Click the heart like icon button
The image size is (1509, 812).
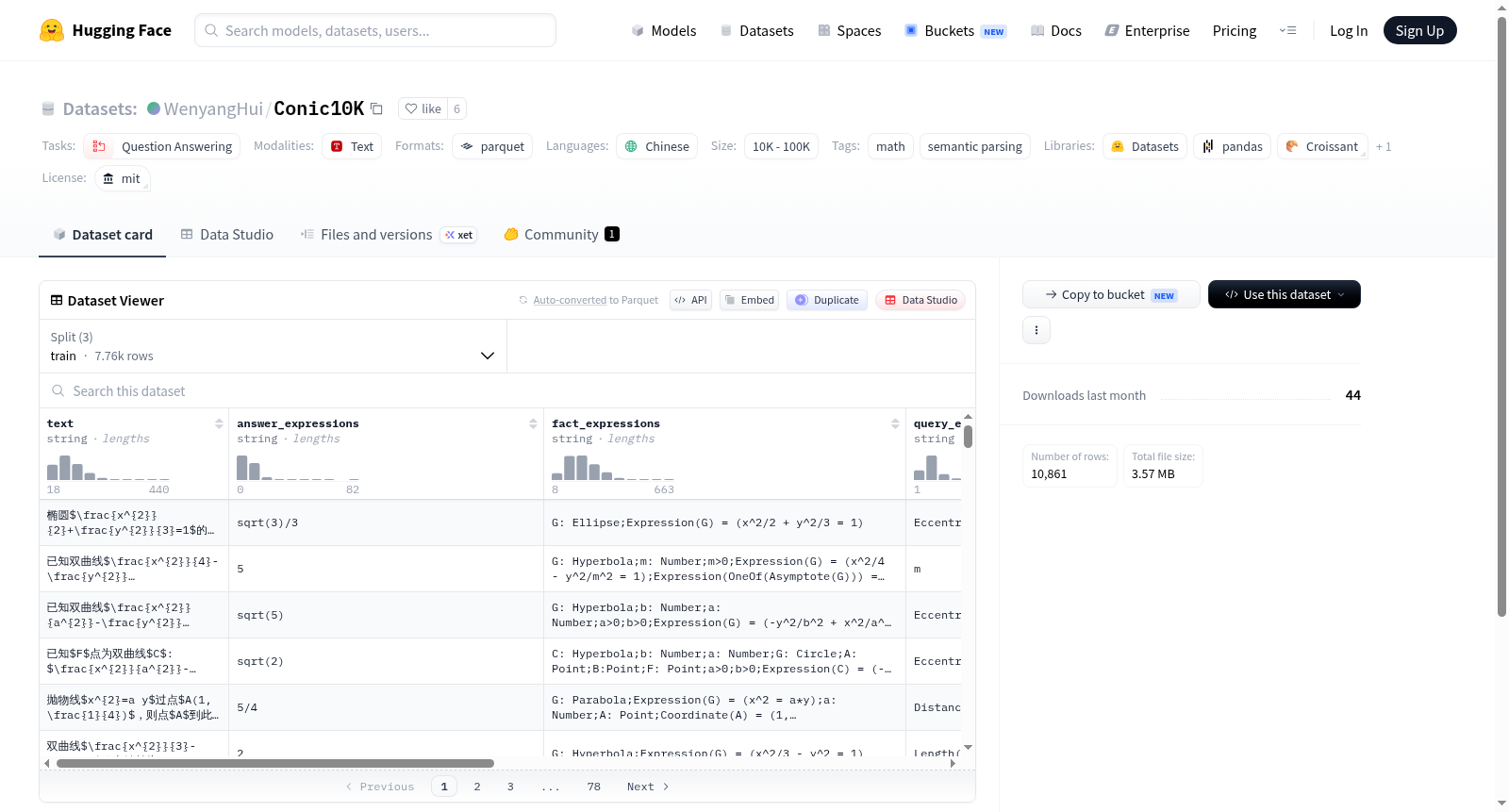[423, 108]
